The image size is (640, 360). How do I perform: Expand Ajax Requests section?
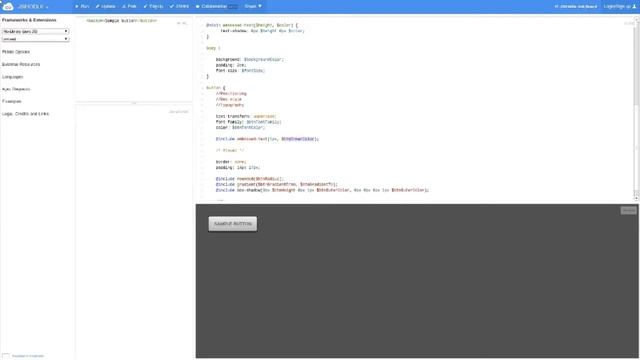[x=16, y=89]
